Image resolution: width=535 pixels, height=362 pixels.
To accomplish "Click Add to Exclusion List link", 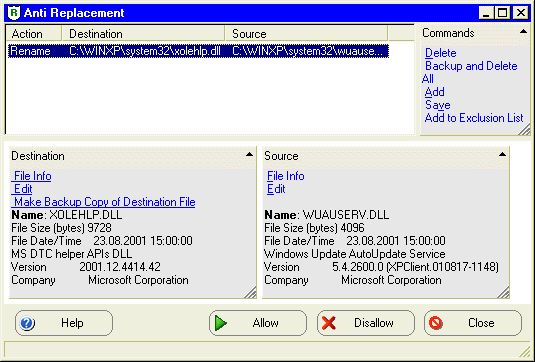I will (x=474, y=118).
